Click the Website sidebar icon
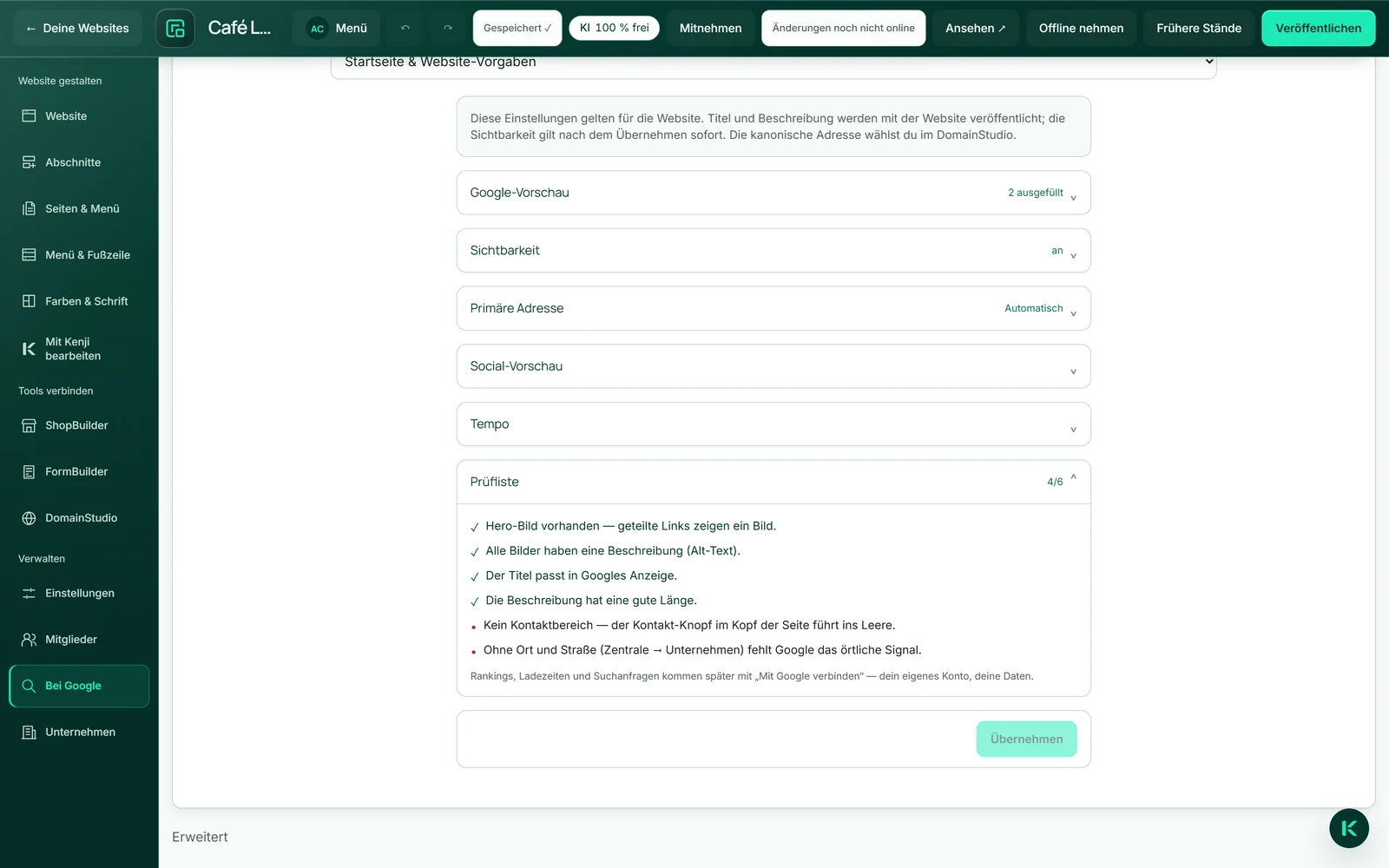The width and height of the screenshot is (1389, 868). tap(29, 116)
